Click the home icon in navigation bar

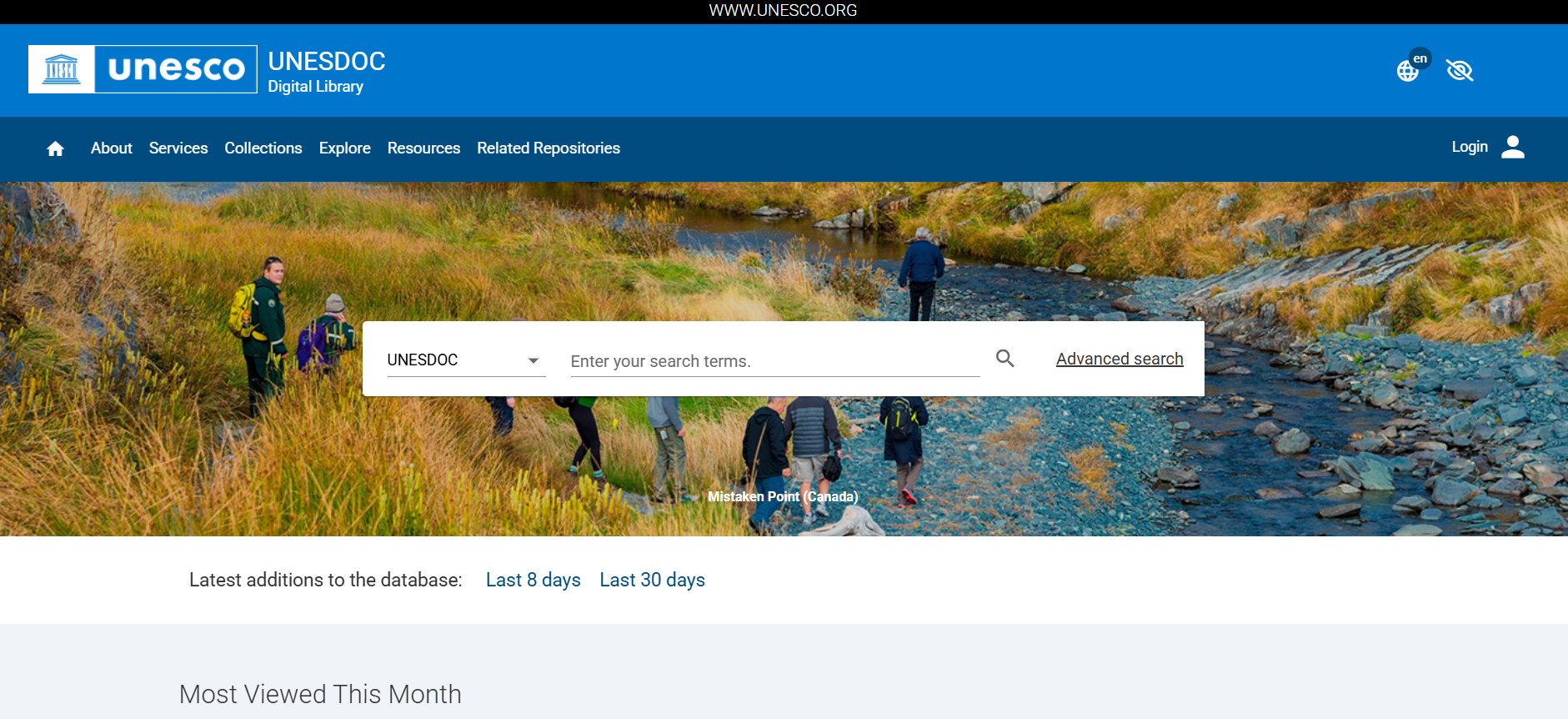tap(55, 148)
